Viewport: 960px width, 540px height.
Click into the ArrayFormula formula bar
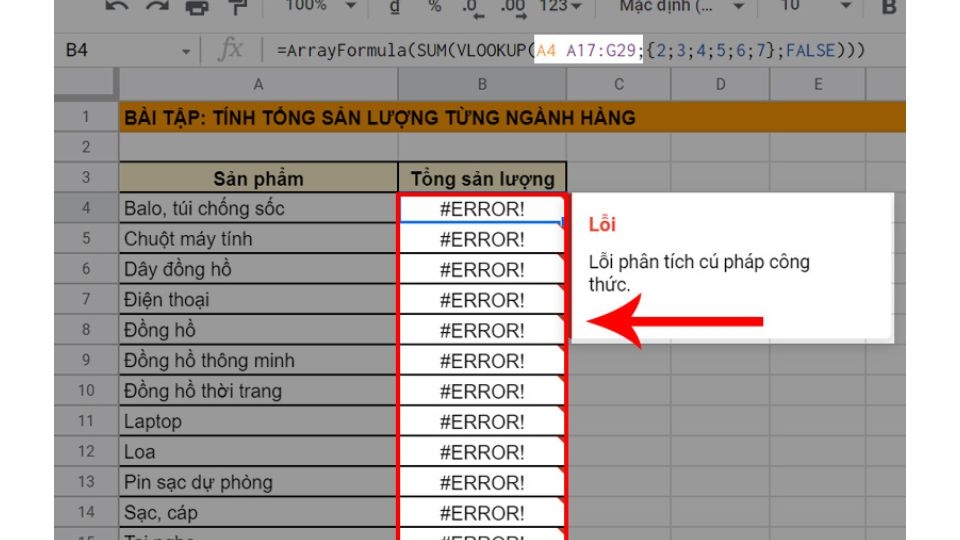[571, 50]
